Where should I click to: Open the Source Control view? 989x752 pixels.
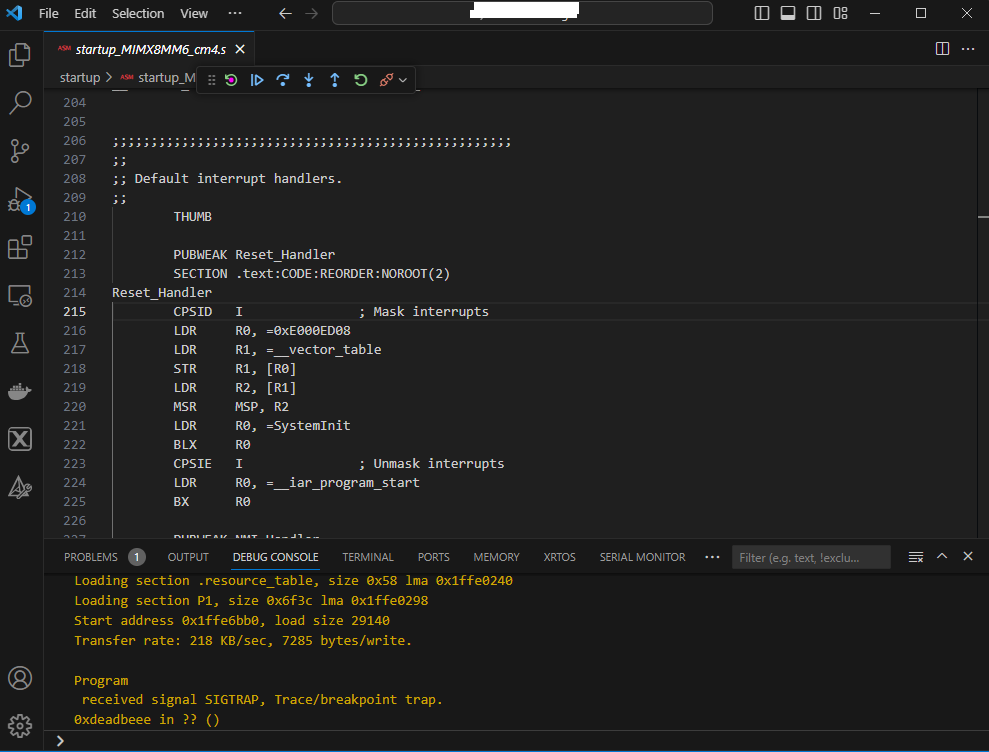tap(20, 151)
